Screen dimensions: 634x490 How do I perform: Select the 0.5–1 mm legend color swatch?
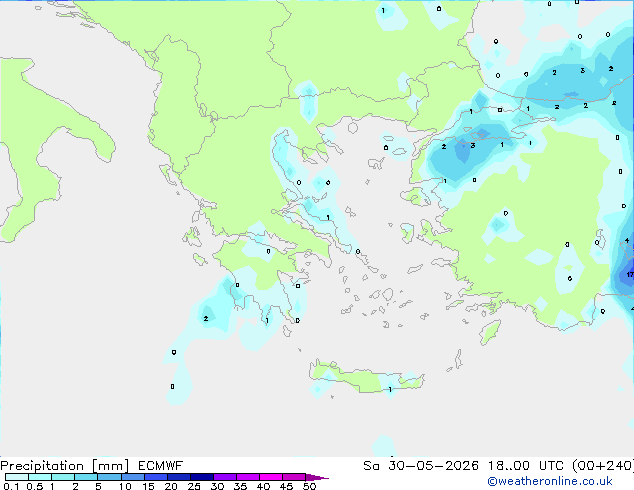click(x=40, y=477)
